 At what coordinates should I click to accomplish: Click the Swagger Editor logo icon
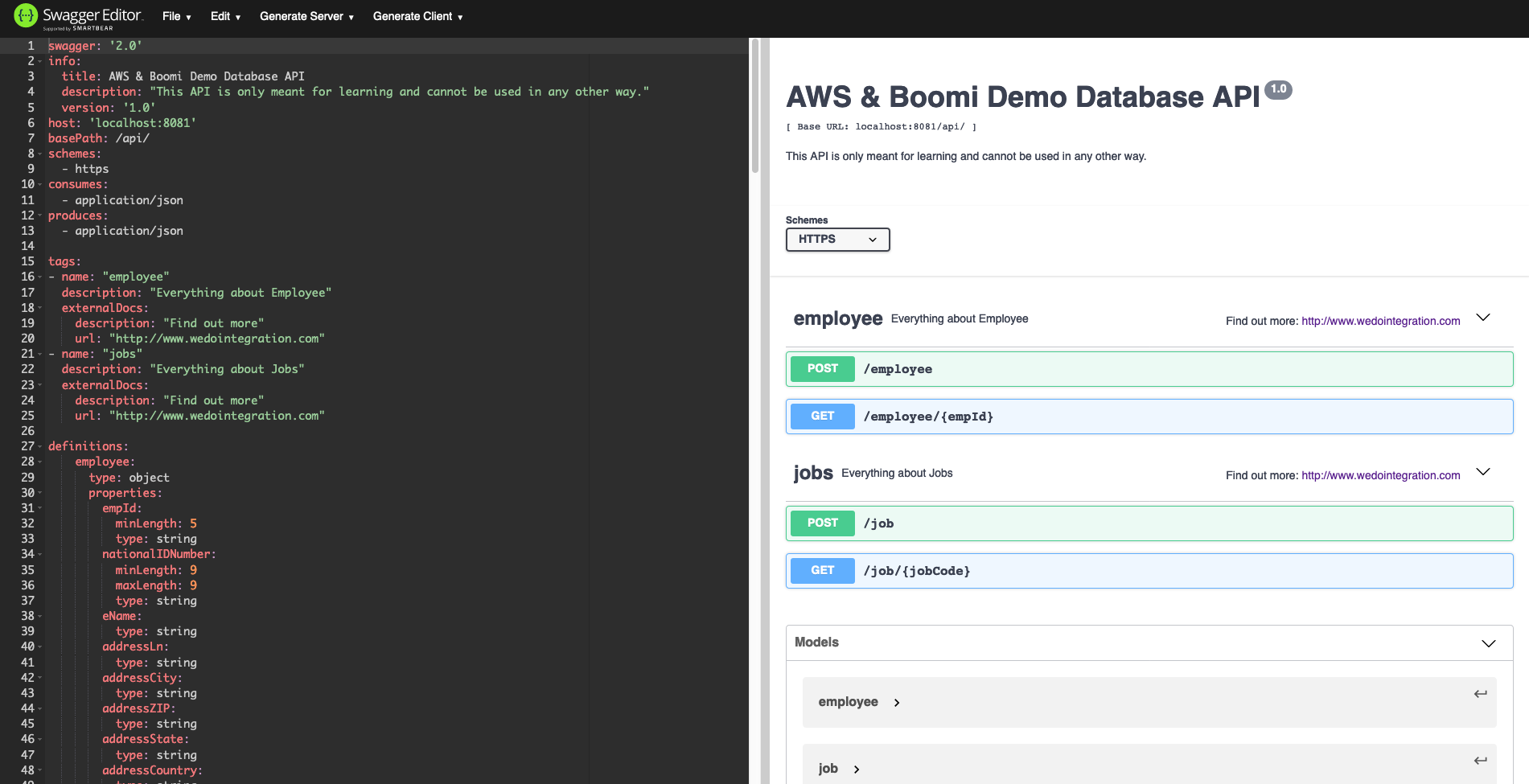point(26,15)
